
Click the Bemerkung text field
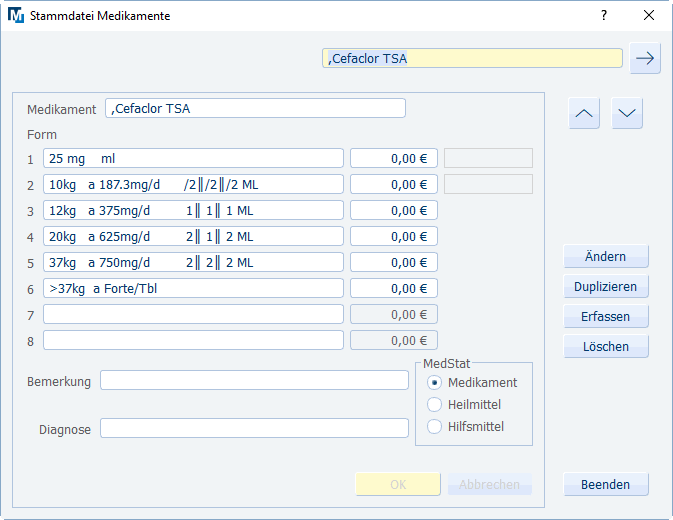point(254,381)
